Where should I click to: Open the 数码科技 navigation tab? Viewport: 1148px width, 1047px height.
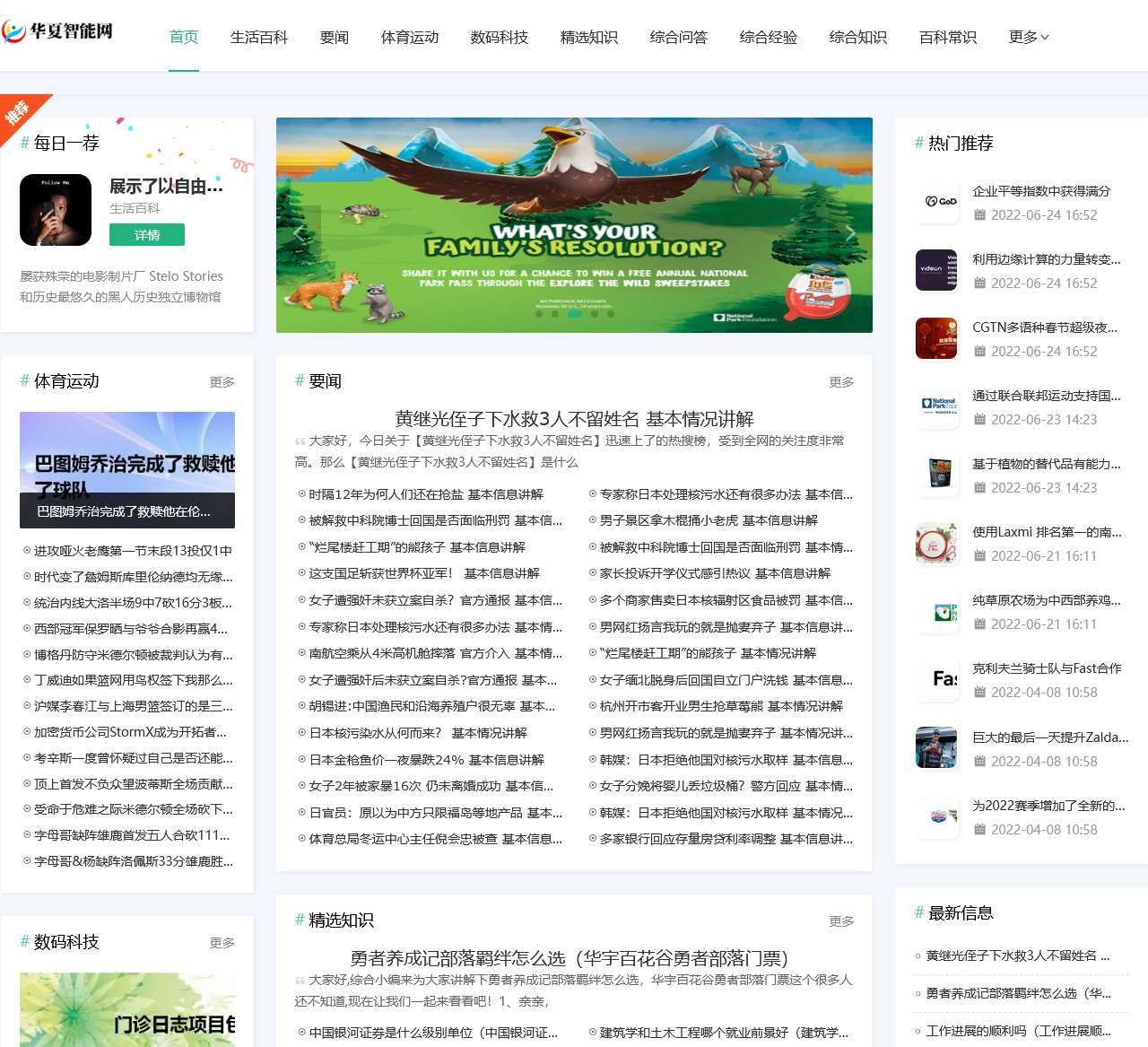click(x=500, y=37)
